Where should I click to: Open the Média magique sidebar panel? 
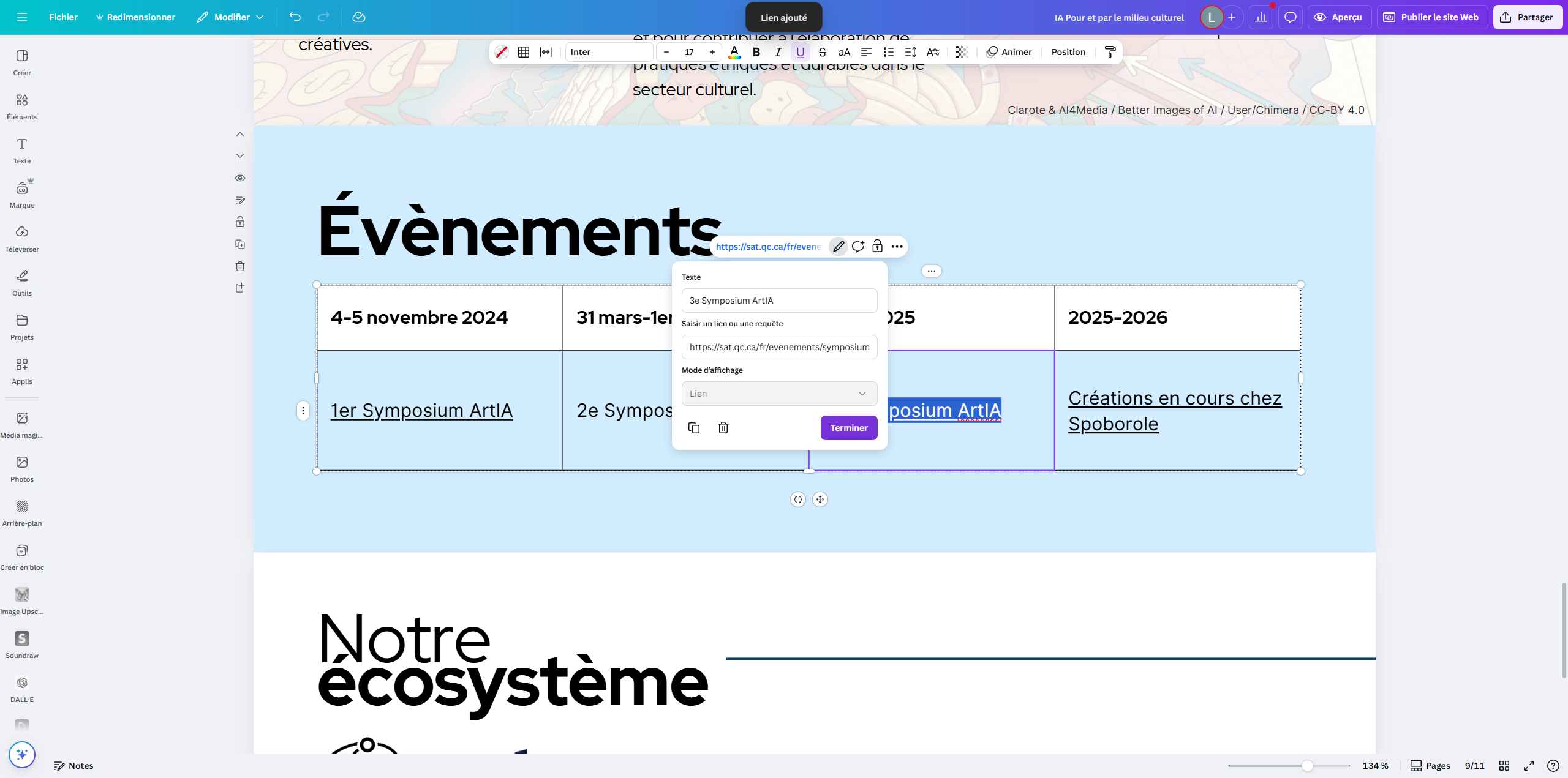click(21, 424)
